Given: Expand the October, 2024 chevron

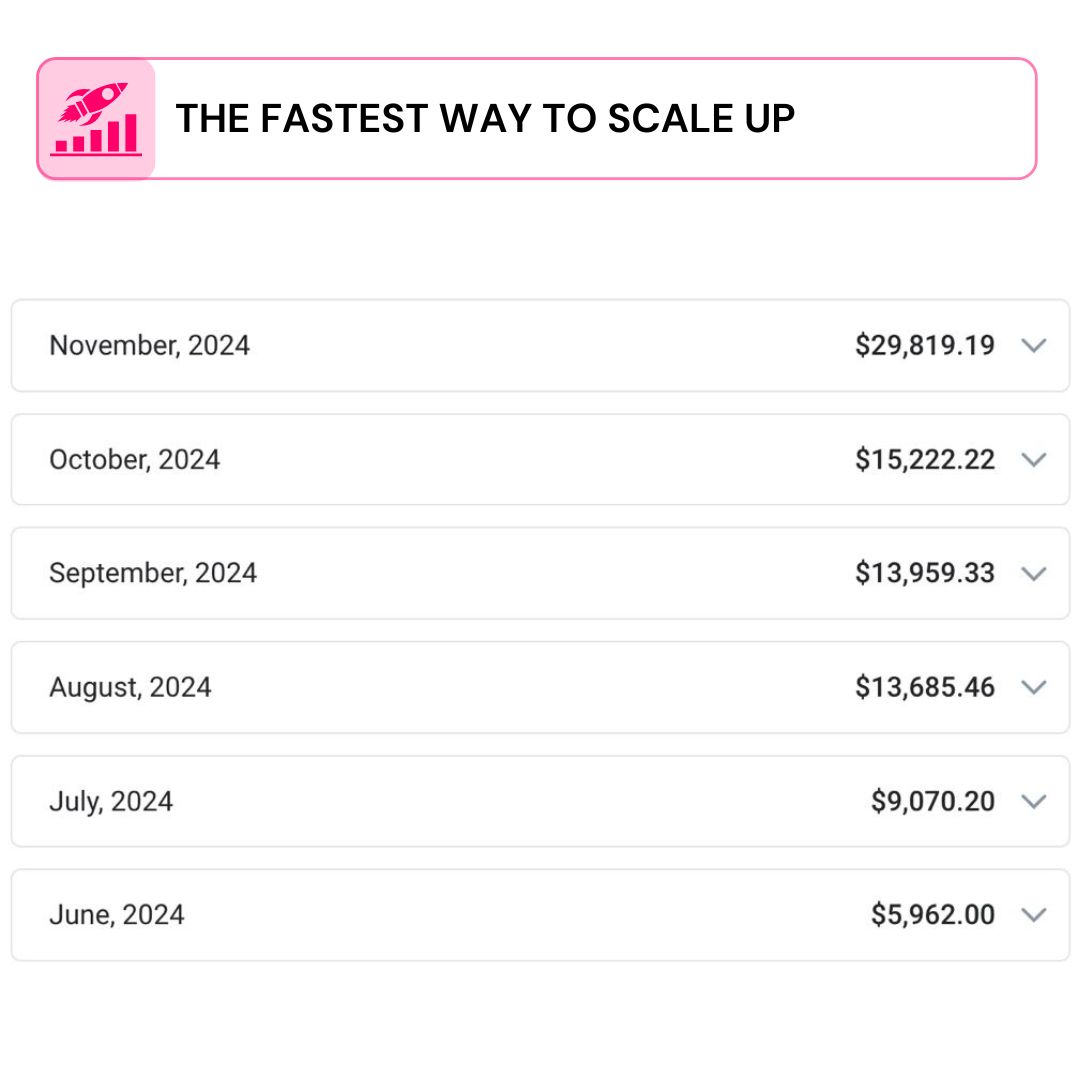Looking at the screenshot, I should point(1034,460).
